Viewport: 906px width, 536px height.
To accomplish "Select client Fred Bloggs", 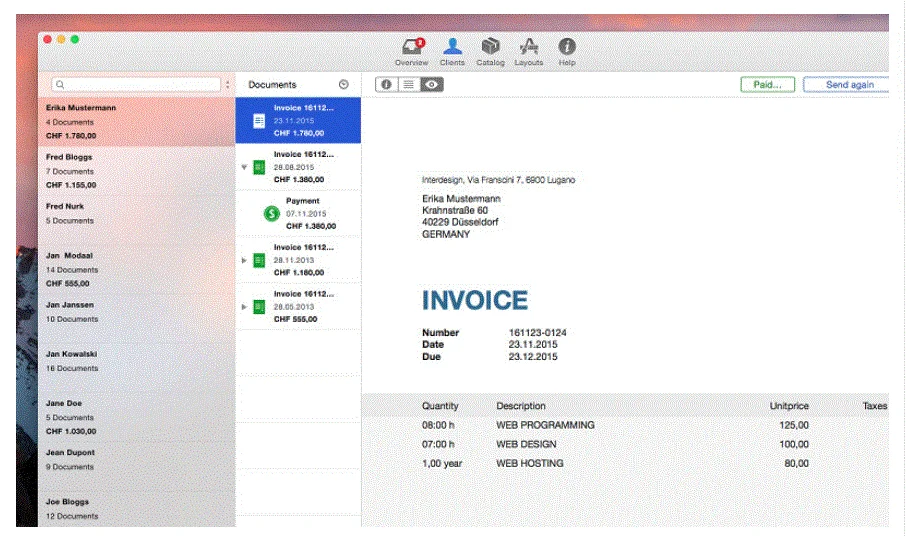I will (137, 171).
